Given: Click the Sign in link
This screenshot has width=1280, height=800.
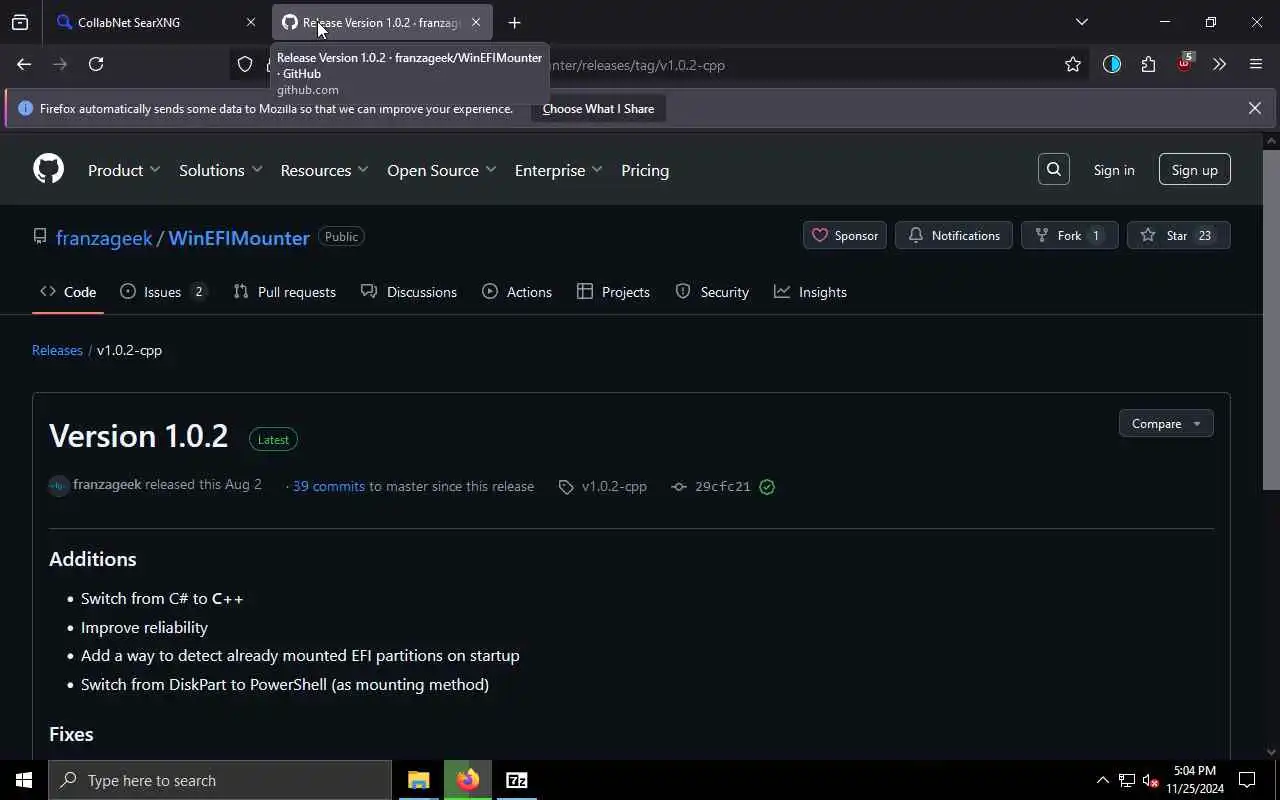Looking at the screenshot, I should (1114, 170).
